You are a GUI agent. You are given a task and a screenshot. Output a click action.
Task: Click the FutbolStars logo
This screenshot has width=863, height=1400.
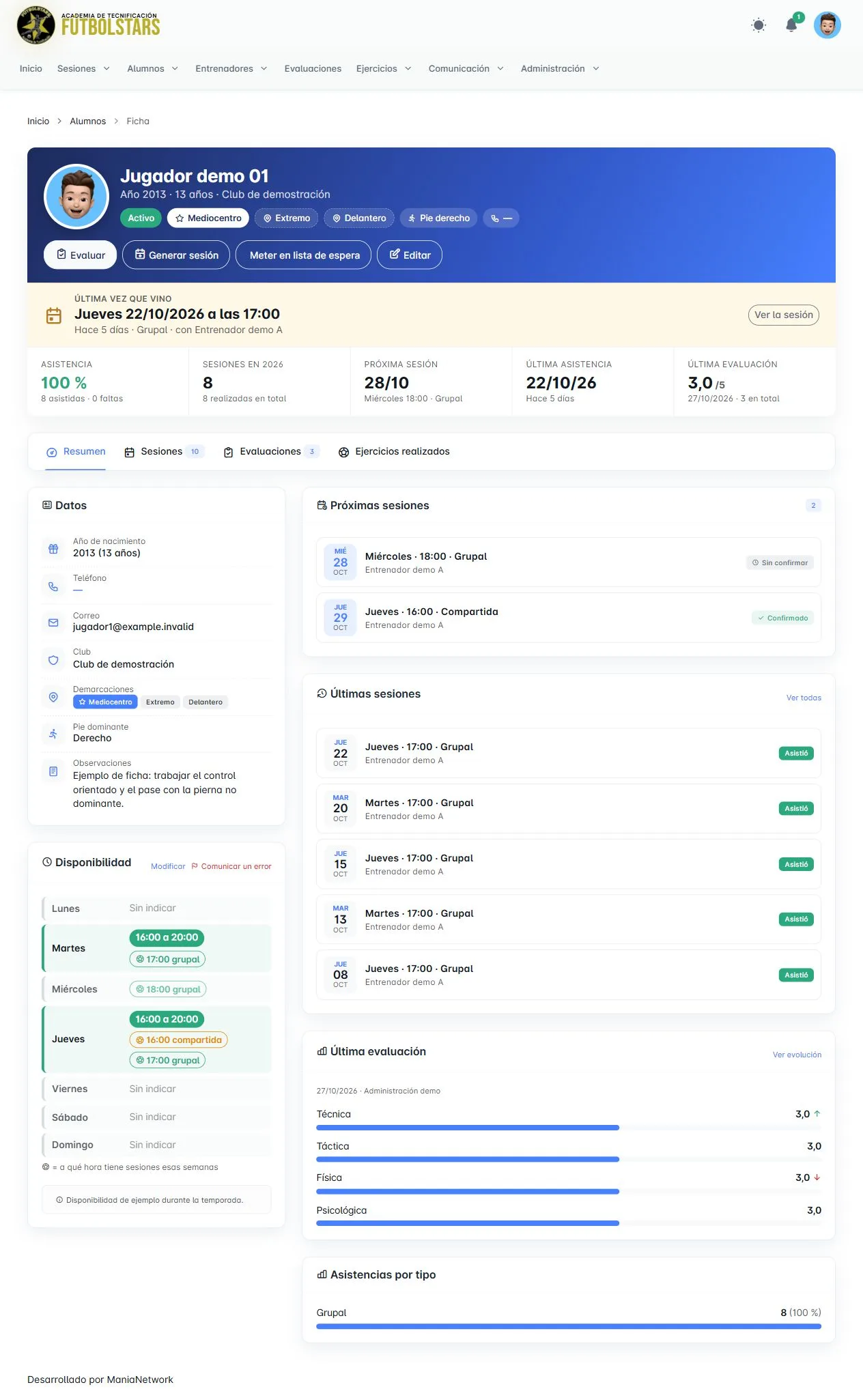[x=89, y=25]
